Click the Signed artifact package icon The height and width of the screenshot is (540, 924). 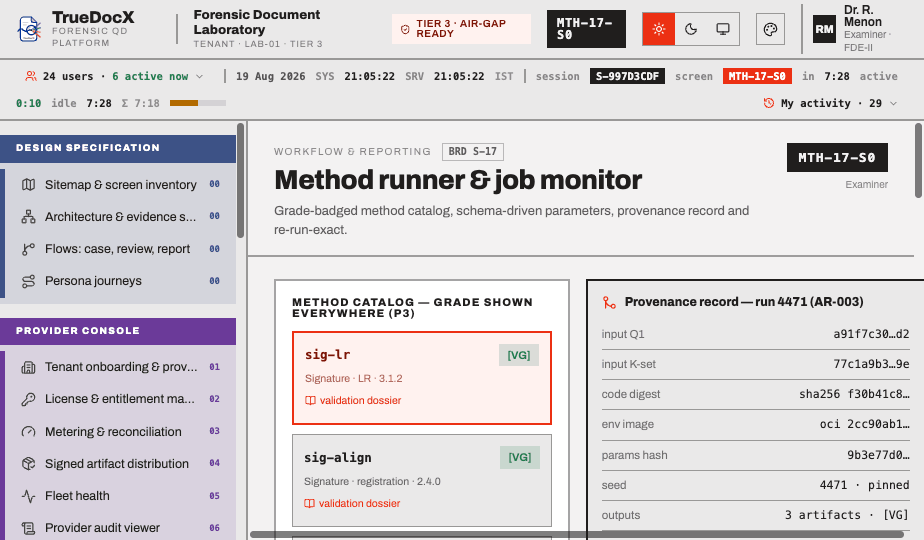click(28, 464)
